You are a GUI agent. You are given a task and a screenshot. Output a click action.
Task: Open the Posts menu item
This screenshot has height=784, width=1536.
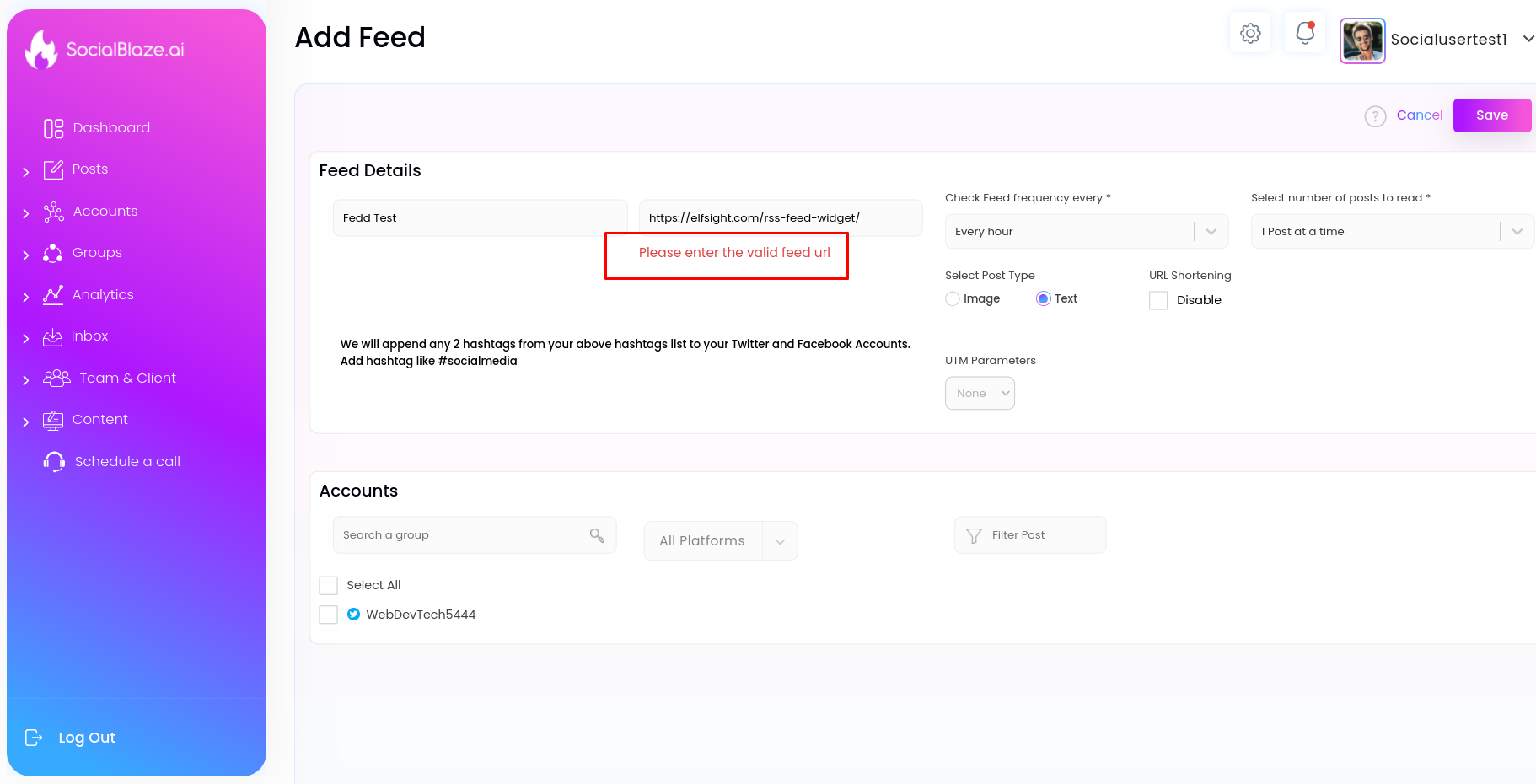click(90, 169)
